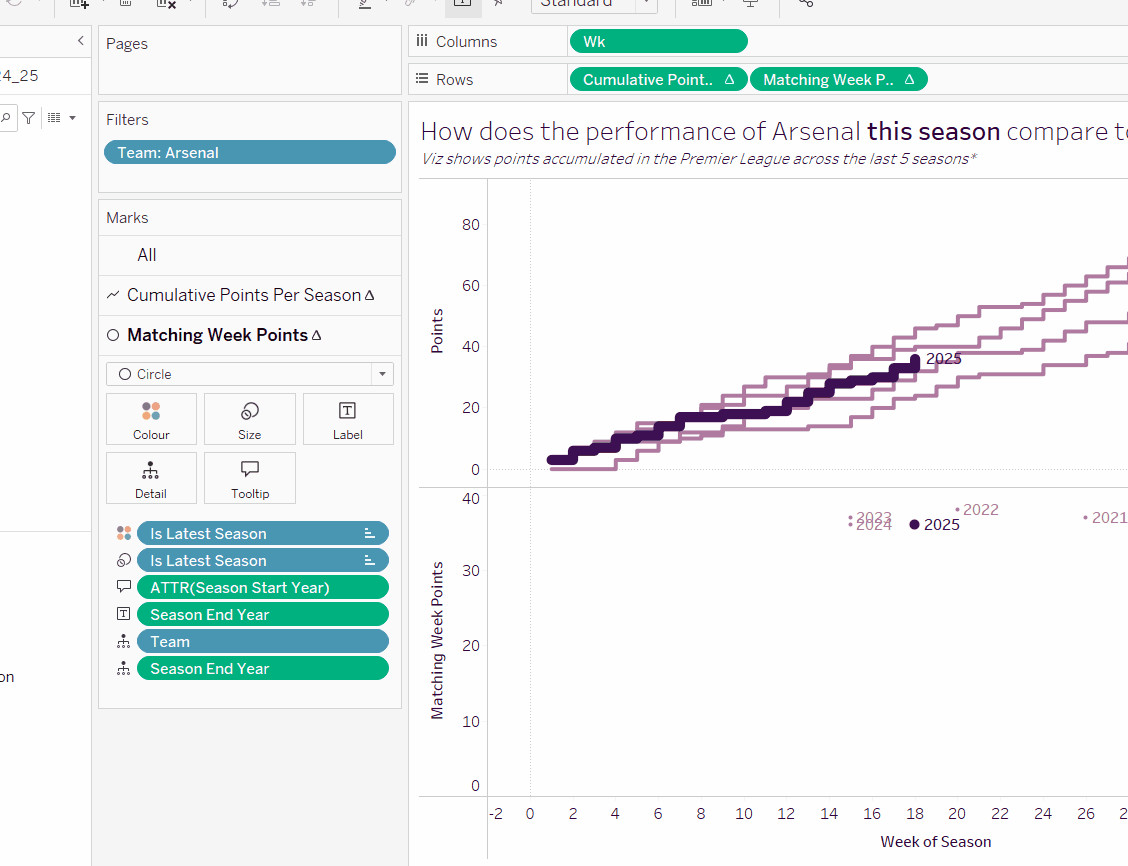Click the italic subtitle 'Viz shows points accumulated'
1128x866 pixels.
[699, 159]
